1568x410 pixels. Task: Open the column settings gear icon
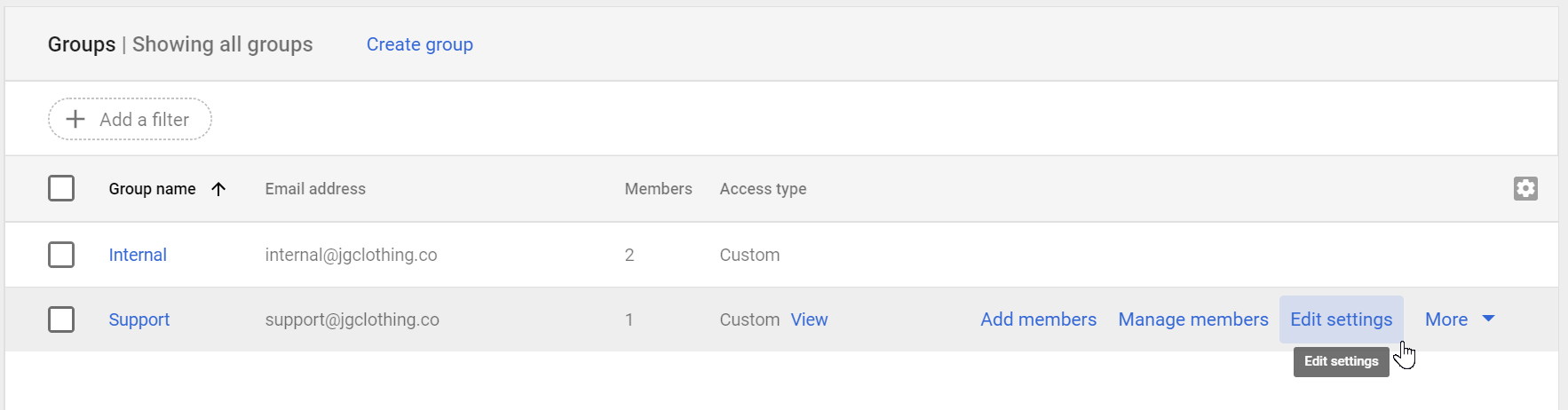click(x=1524, y=188)
